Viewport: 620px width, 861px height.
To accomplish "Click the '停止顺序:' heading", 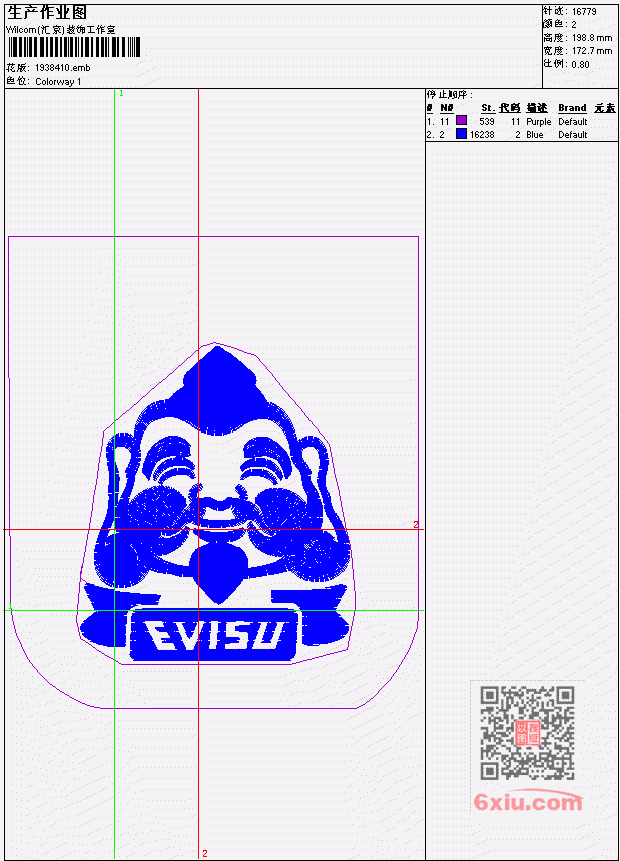I will click(x=450, y=94).
